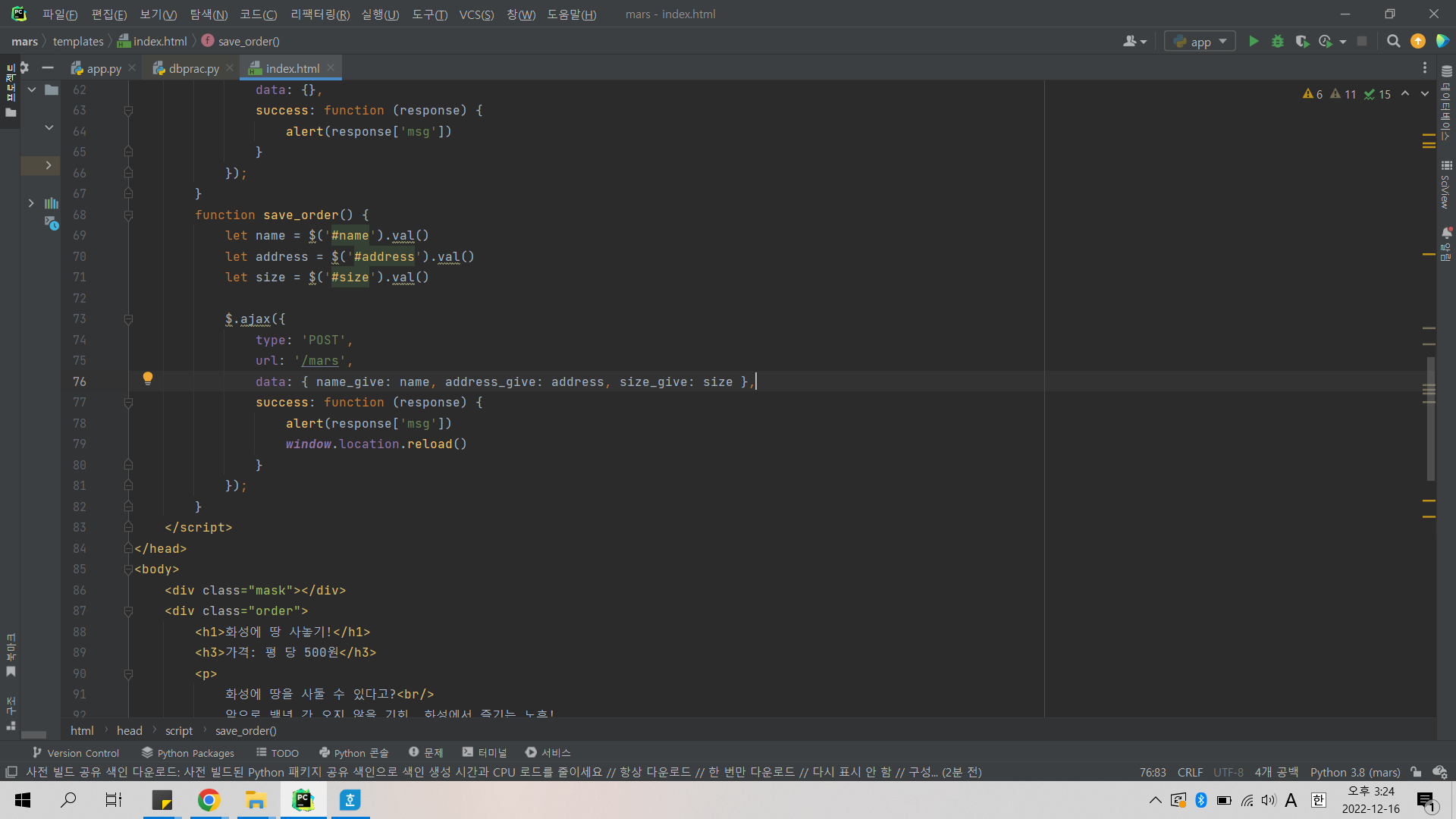The width and height of the screenshot is (1456, 819).
Task: Open the Version Control tool window
Action: [76, 753]
